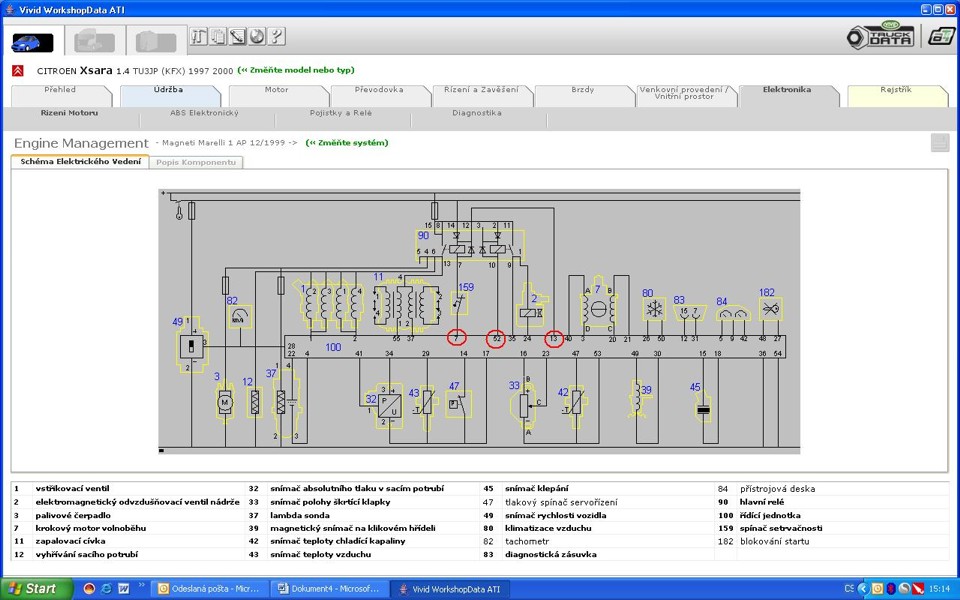Click inertia switch symbol 159
Viewport: 960px width, 600px height.
click(x=459, y=302)
